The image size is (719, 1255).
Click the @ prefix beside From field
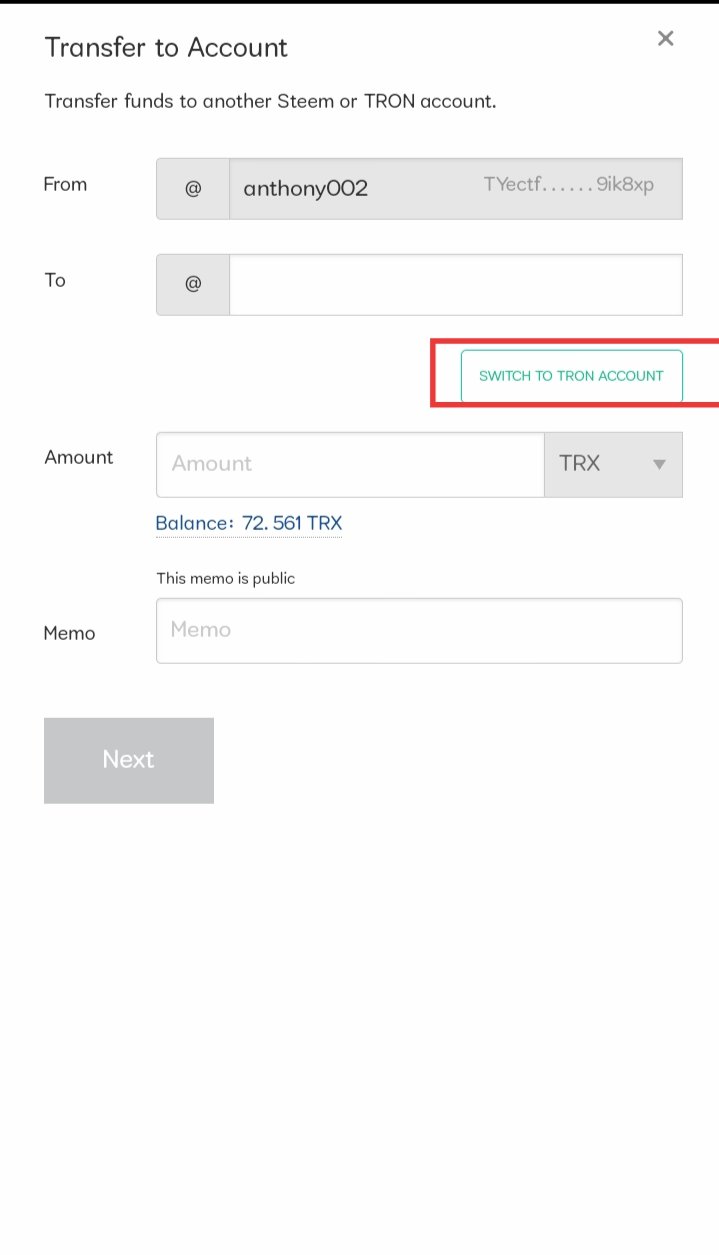193,188
